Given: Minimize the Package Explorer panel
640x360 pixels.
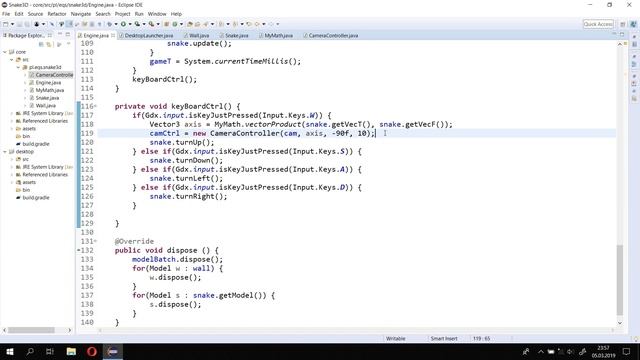Looking at the screenshot, I should pyautogui.click(x=60, y=35).
